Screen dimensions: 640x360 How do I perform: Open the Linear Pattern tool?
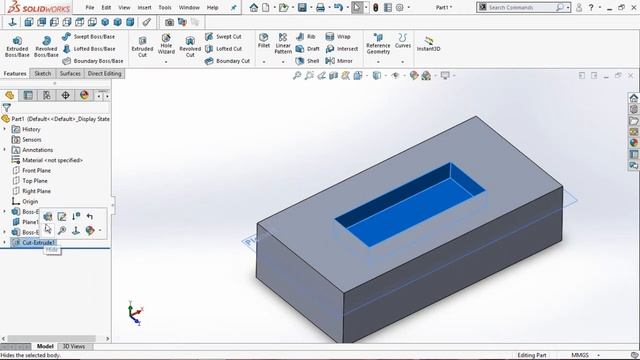[283, 44]
